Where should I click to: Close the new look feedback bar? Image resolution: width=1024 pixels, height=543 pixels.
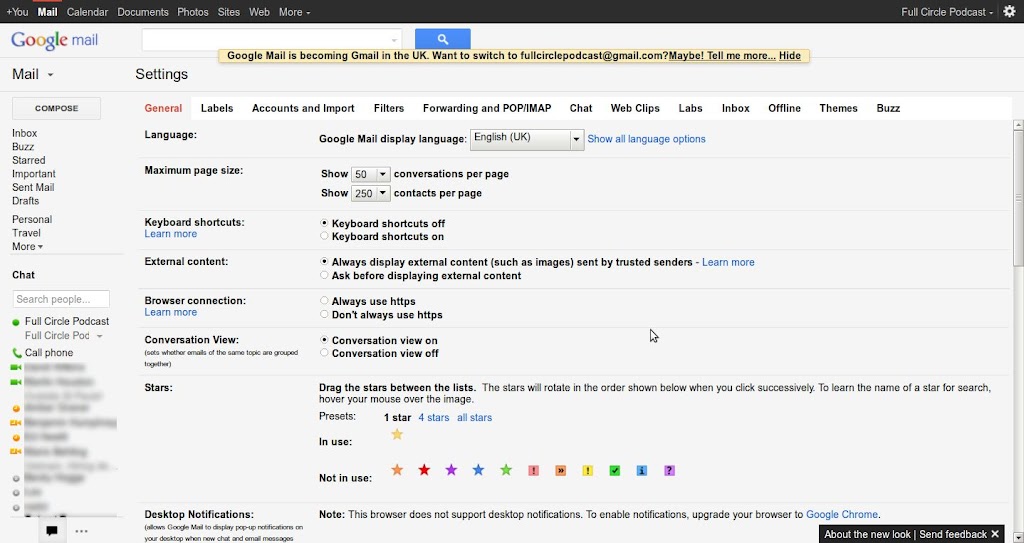click(x=995, y=534)
